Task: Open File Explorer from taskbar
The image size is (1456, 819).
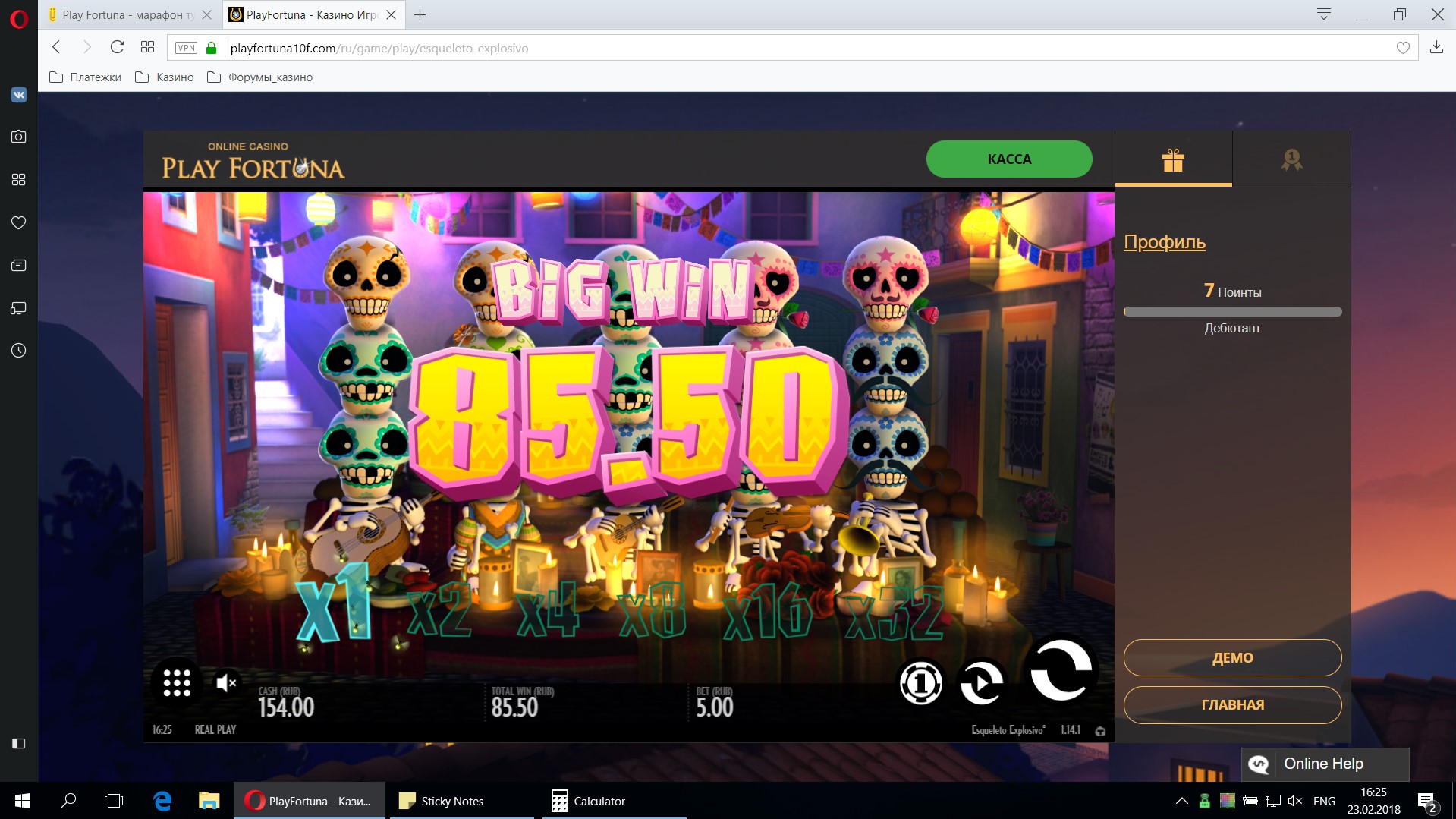Action: click(209, 801)
